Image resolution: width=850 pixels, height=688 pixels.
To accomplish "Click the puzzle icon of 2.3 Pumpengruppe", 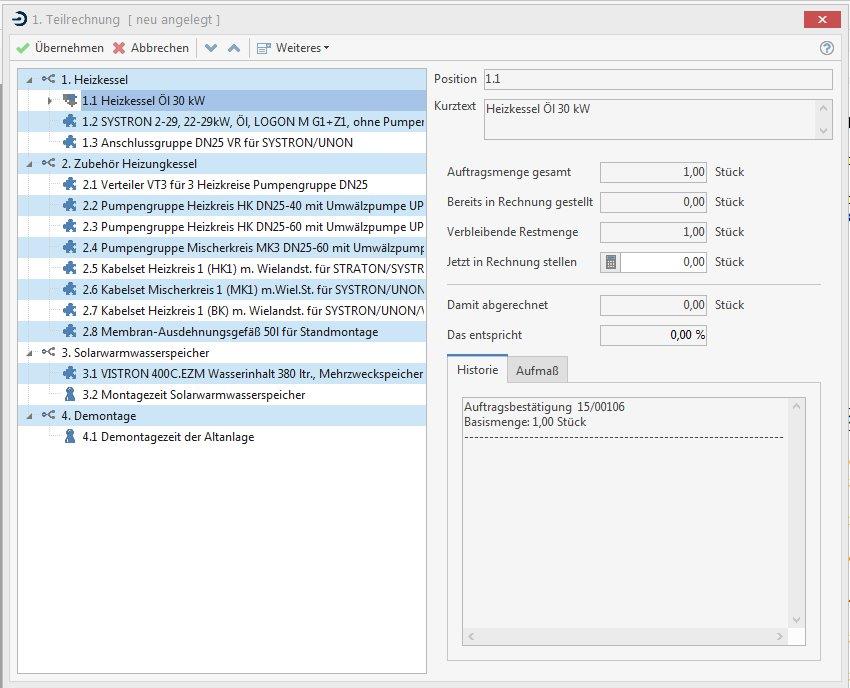I will [69, 227].
